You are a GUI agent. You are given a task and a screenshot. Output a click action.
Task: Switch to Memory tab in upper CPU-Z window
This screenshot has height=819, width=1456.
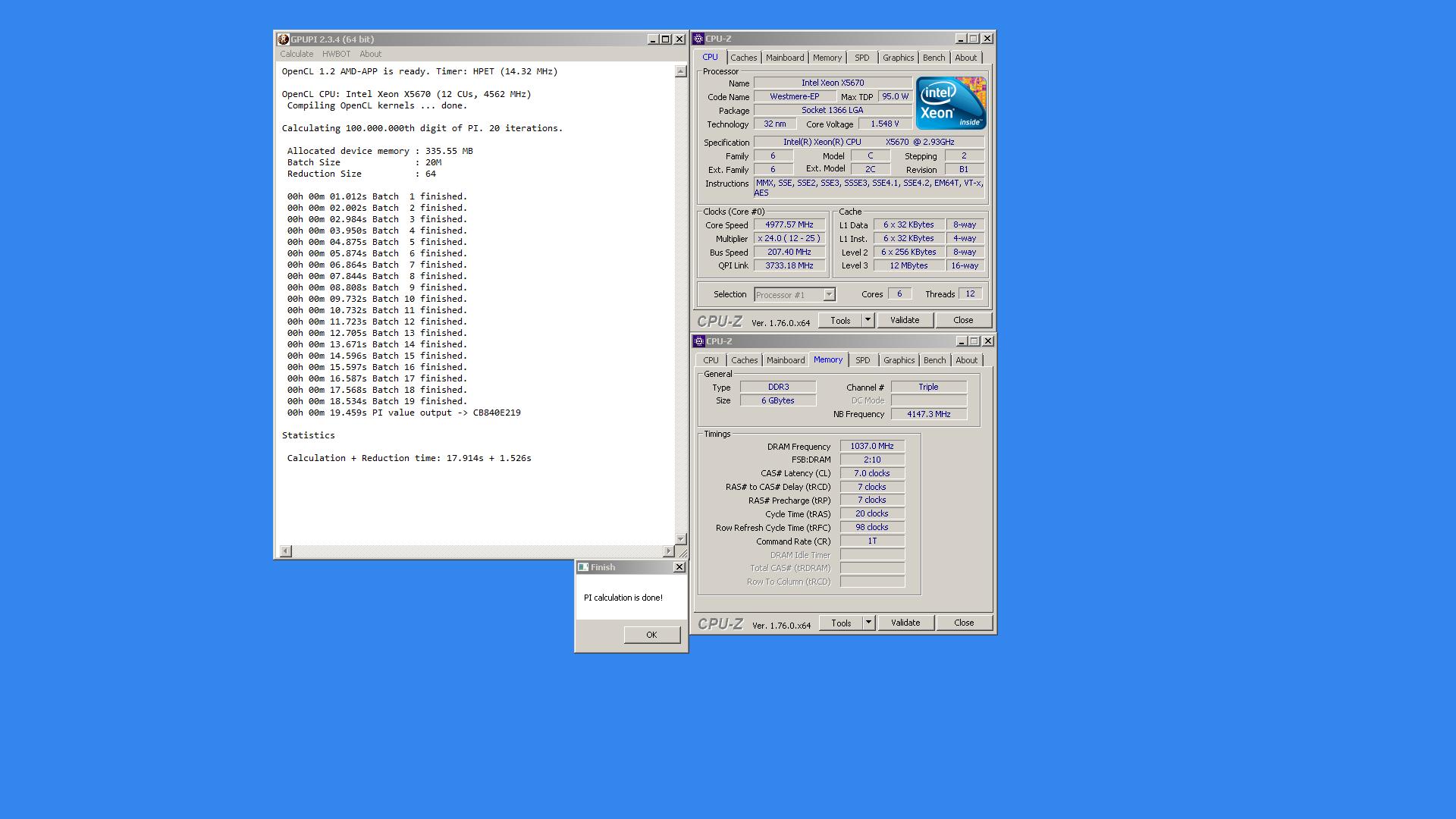coord(827,58)
